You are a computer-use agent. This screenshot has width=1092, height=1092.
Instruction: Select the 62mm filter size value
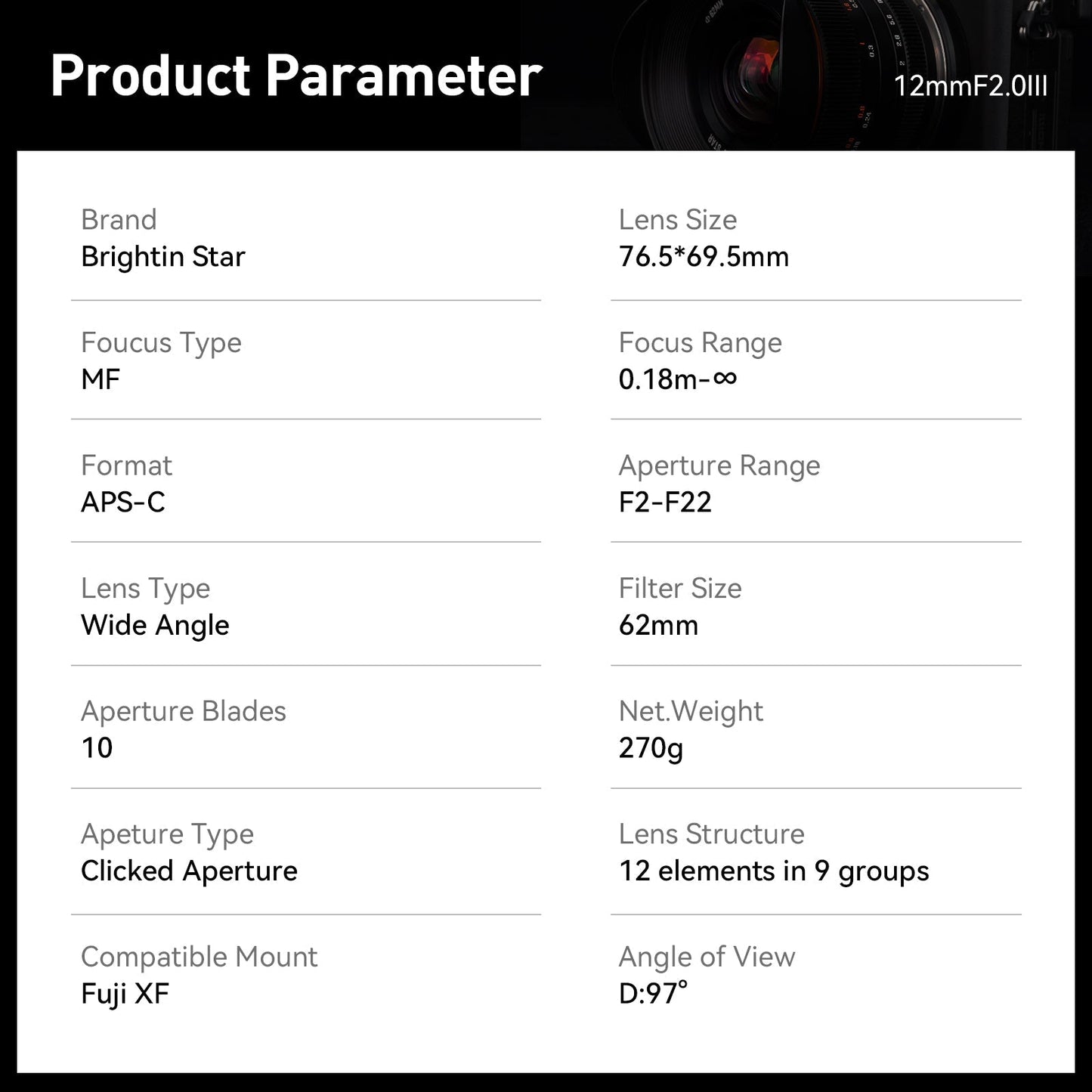[658, 625]
